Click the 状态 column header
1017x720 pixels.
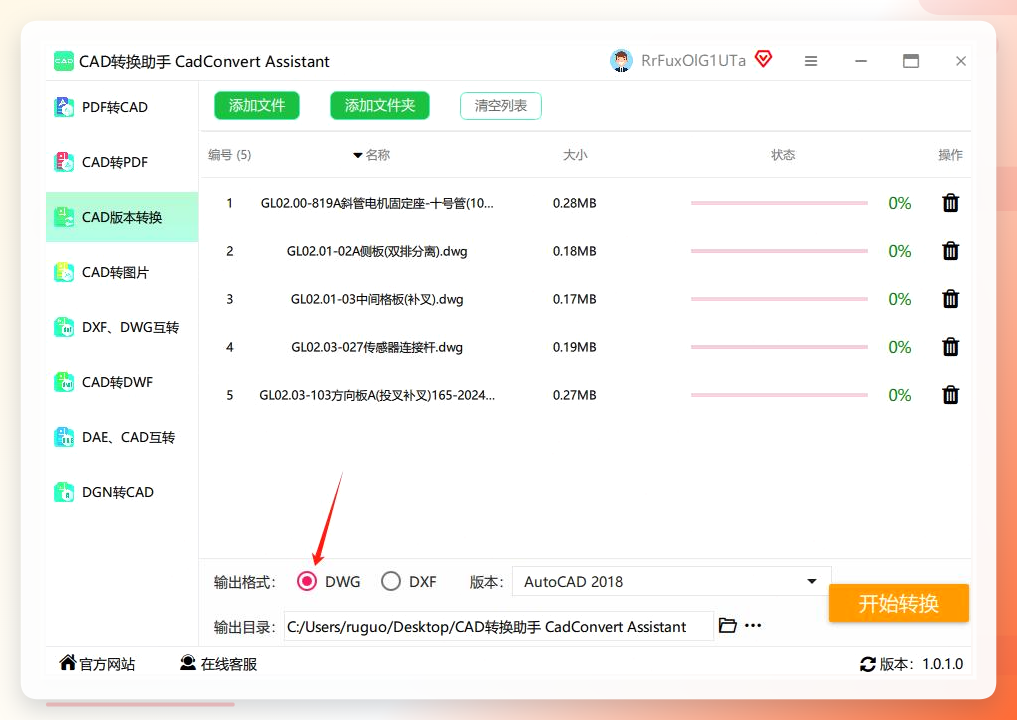click(x=783, y=155)
